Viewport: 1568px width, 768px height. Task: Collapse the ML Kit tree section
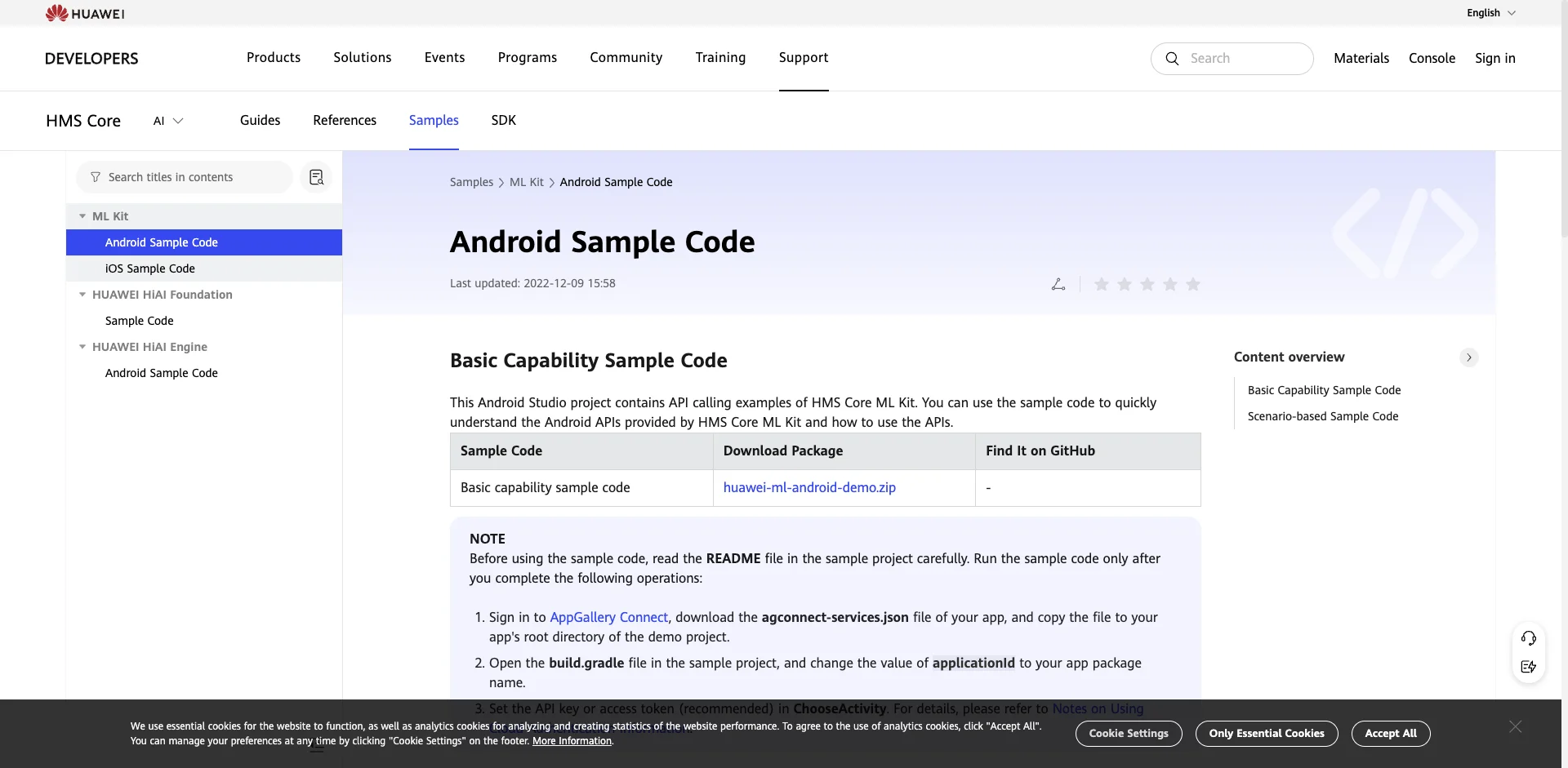tap(82, 216)
